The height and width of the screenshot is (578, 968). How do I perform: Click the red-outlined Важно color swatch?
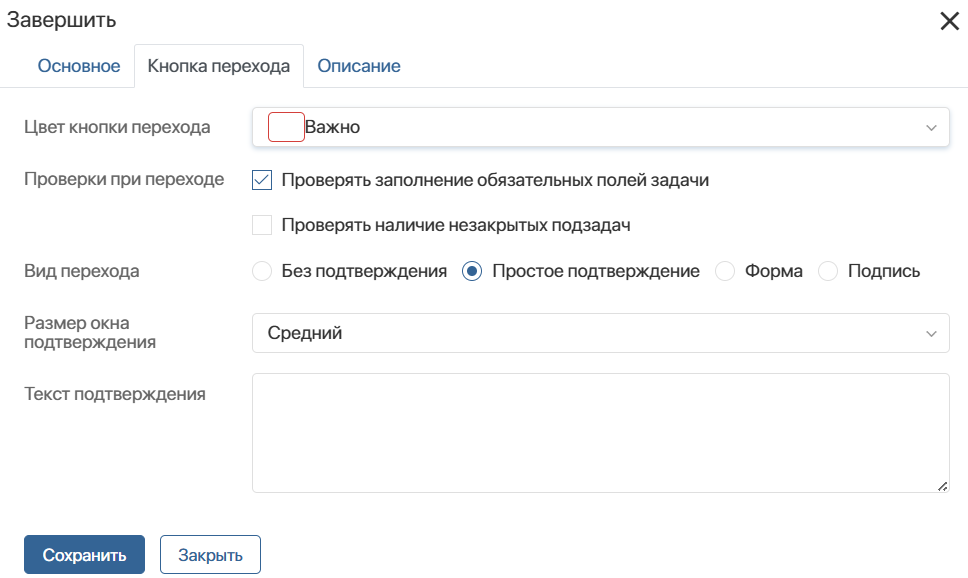tap(286, 127)
